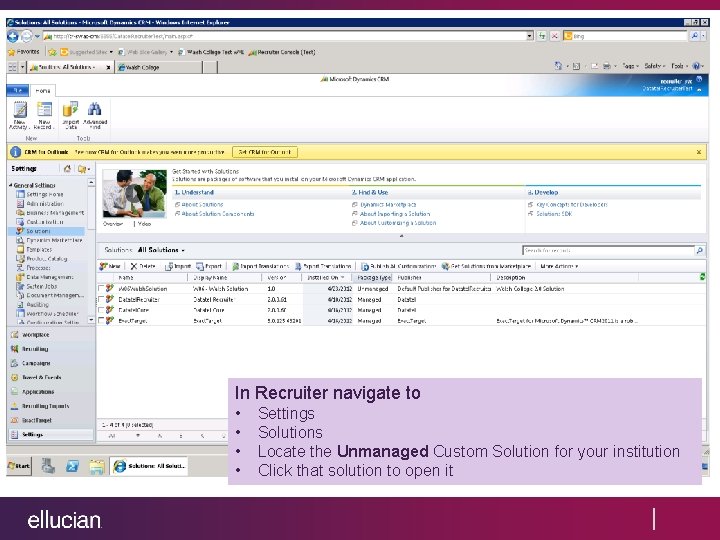Open Advanced Find binoculars icon

(95, 115)
